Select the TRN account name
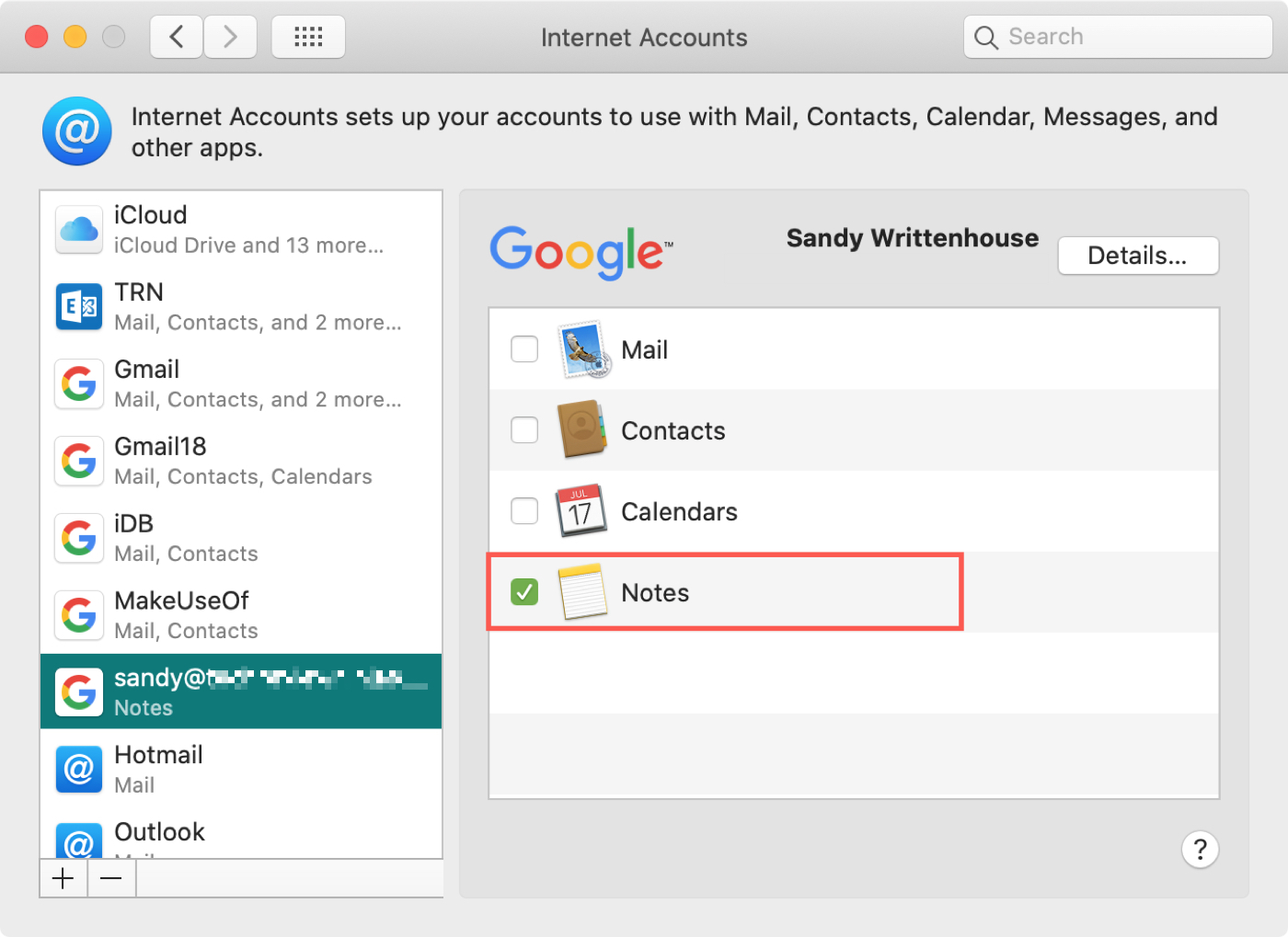1288x937 pixels. click(x=139, y=292)
